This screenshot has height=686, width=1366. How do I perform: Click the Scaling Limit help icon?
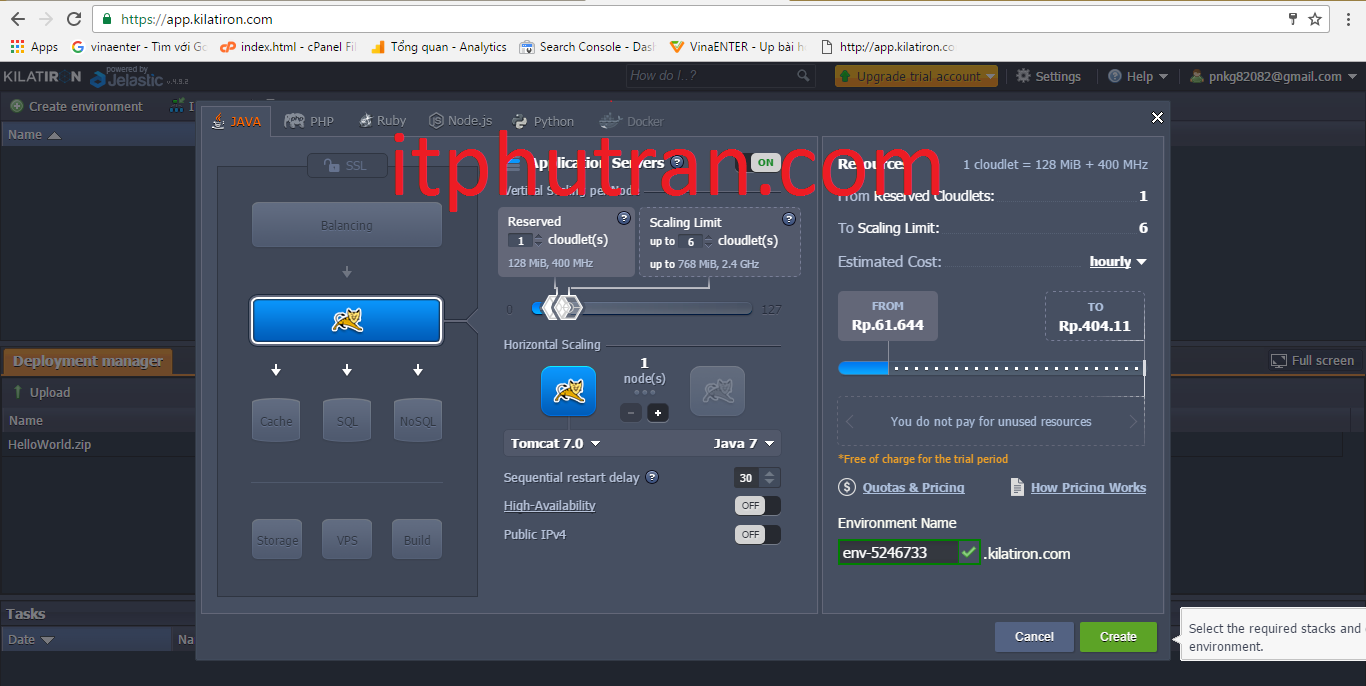coord(789,219)
